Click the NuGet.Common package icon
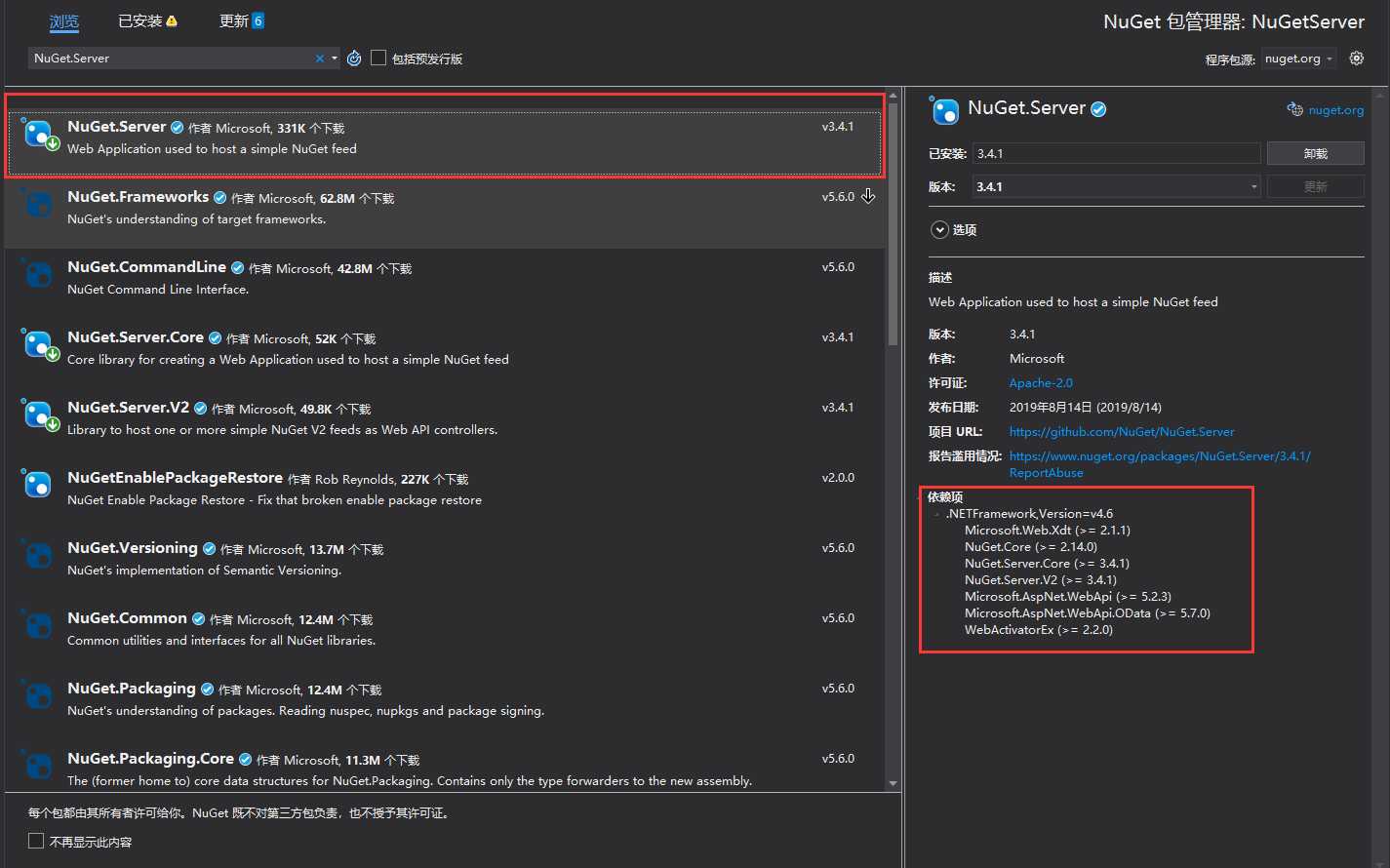 (38, 625)
